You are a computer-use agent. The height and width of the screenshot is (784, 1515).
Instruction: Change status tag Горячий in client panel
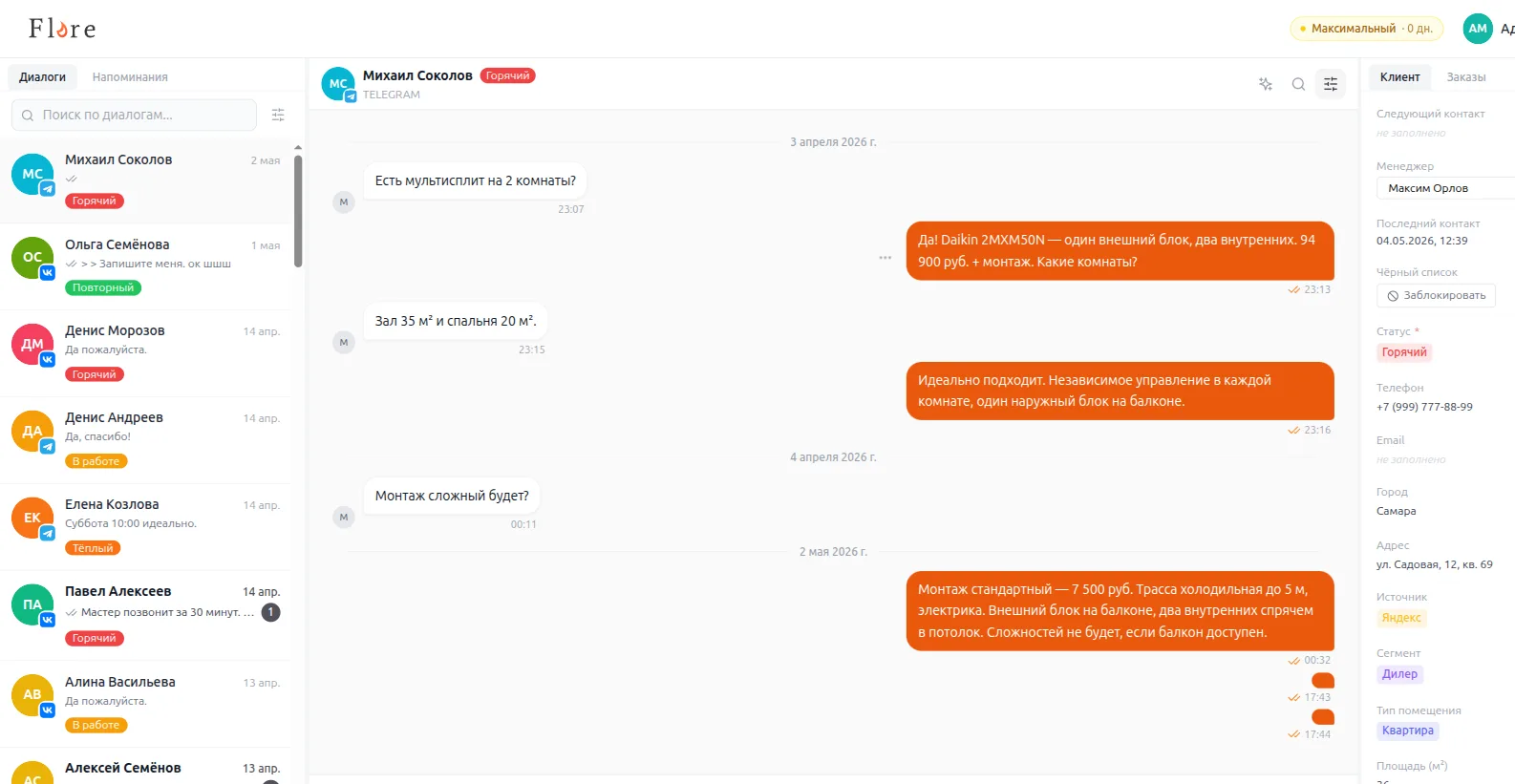click(1404, 352)
